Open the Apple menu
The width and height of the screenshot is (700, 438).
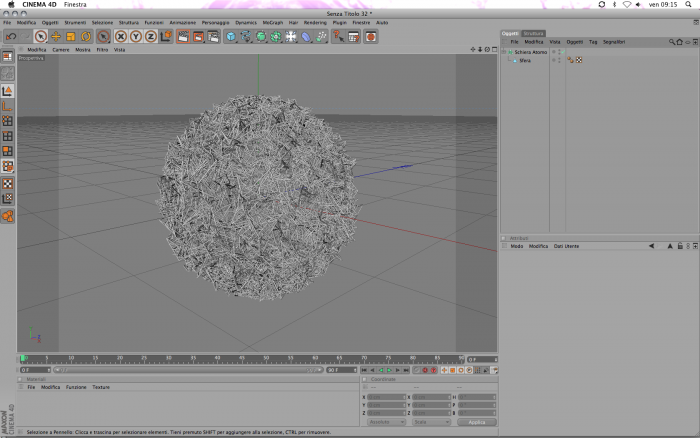coord(12,4)
